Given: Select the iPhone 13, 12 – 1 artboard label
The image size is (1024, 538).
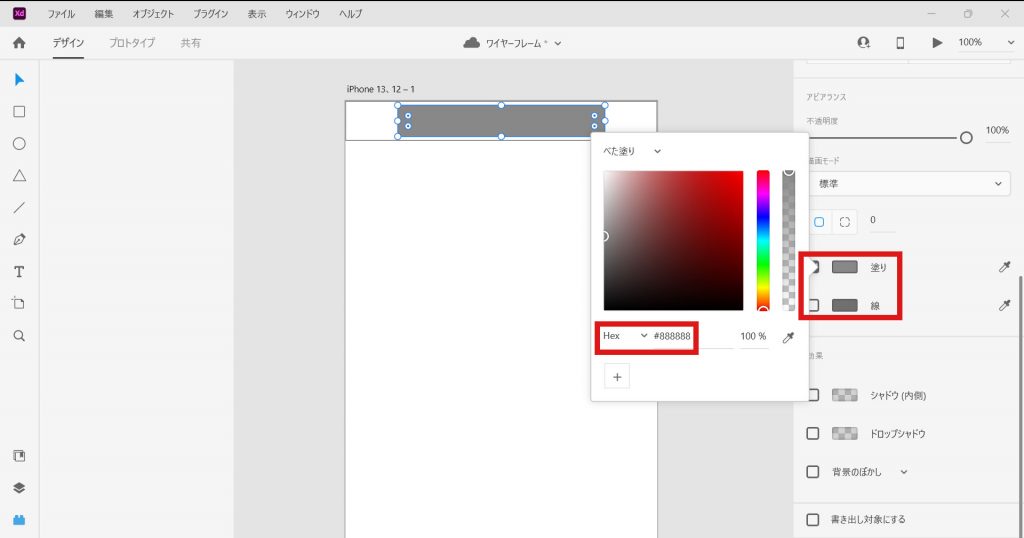Looking at the screenshot, I should (x=380, y=89).
